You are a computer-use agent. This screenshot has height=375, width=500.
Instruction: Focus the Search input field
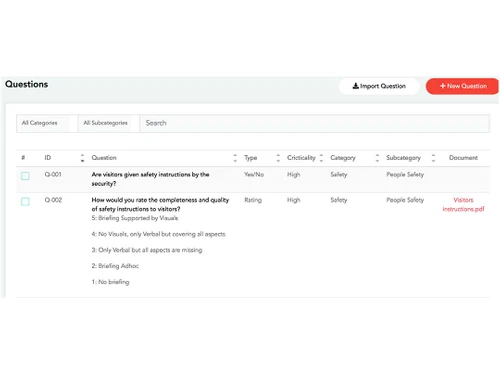(315, 123)
